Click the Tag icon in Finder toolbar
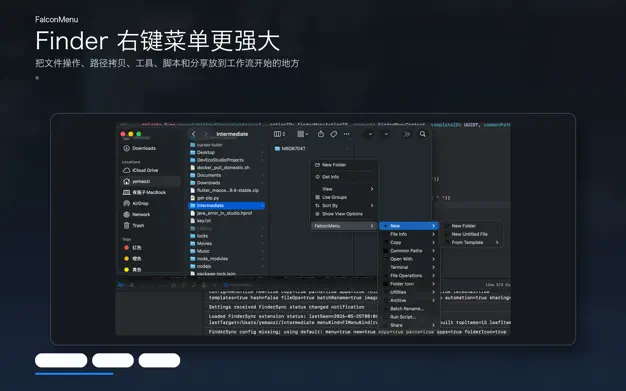Viewport: 626px width, 391px height. [x=334, y=134]
